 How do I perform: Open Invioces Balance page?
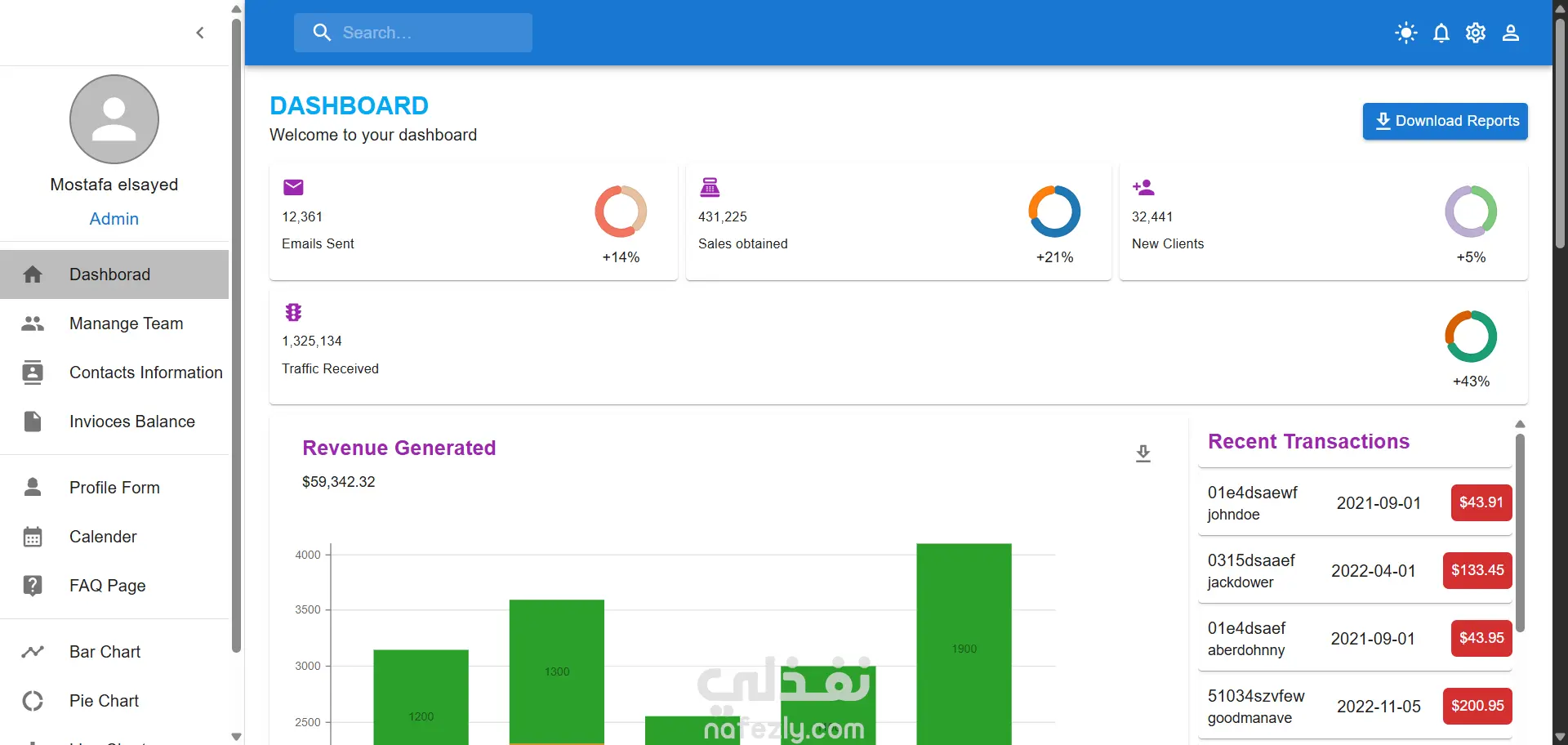tap(114, 422)
